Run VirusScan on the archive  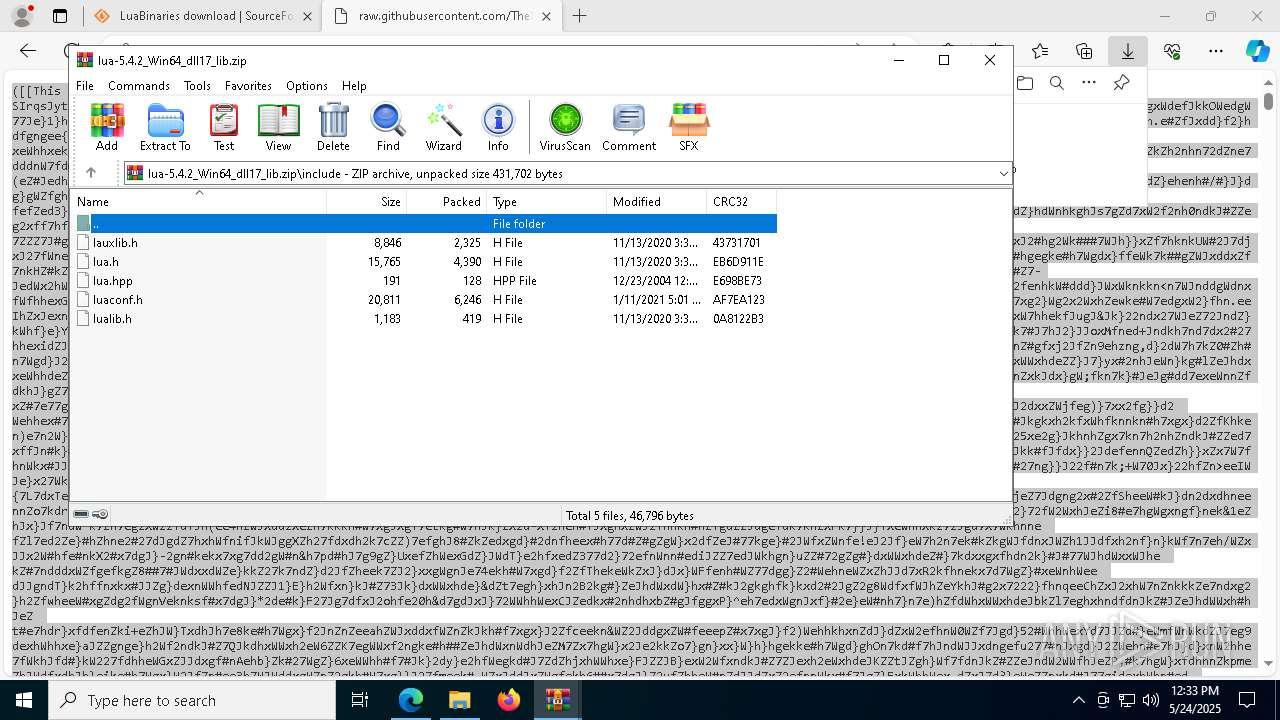point(565,127)
